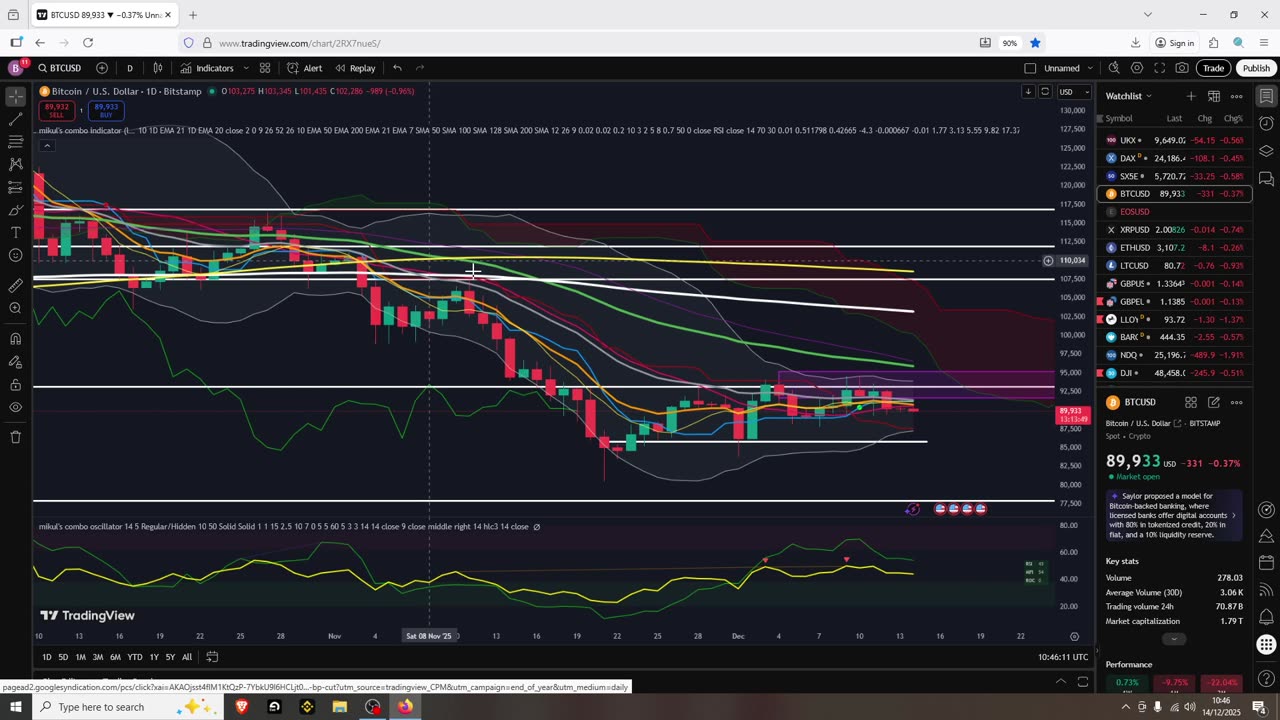1280x720 pixels.
Task: Collapse the indicator legend chevron
Action: point(46,146)
